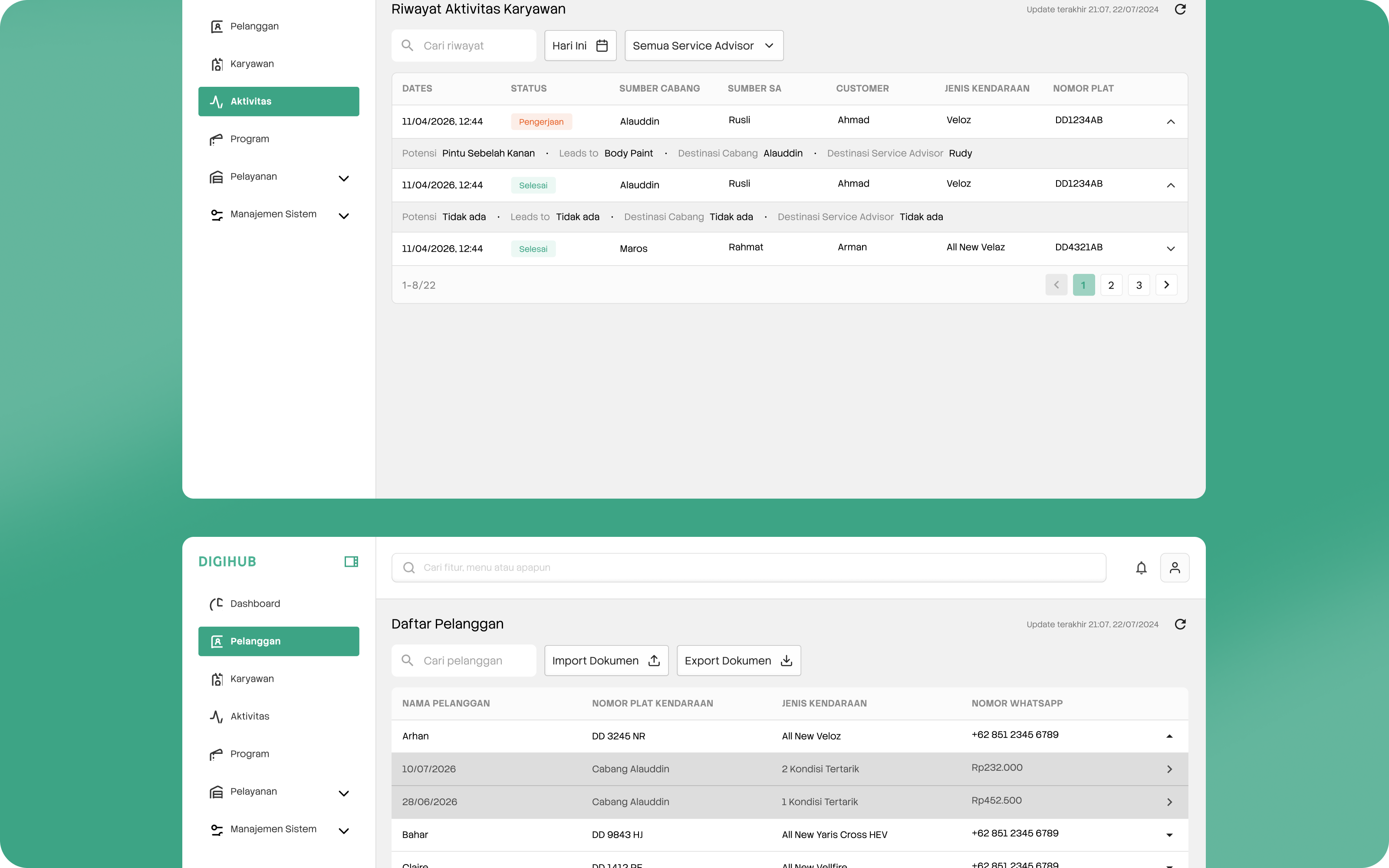Screen dimensions: 1389x868
Task: Click Import Dokumen button
Action: (x=606, y=660)
